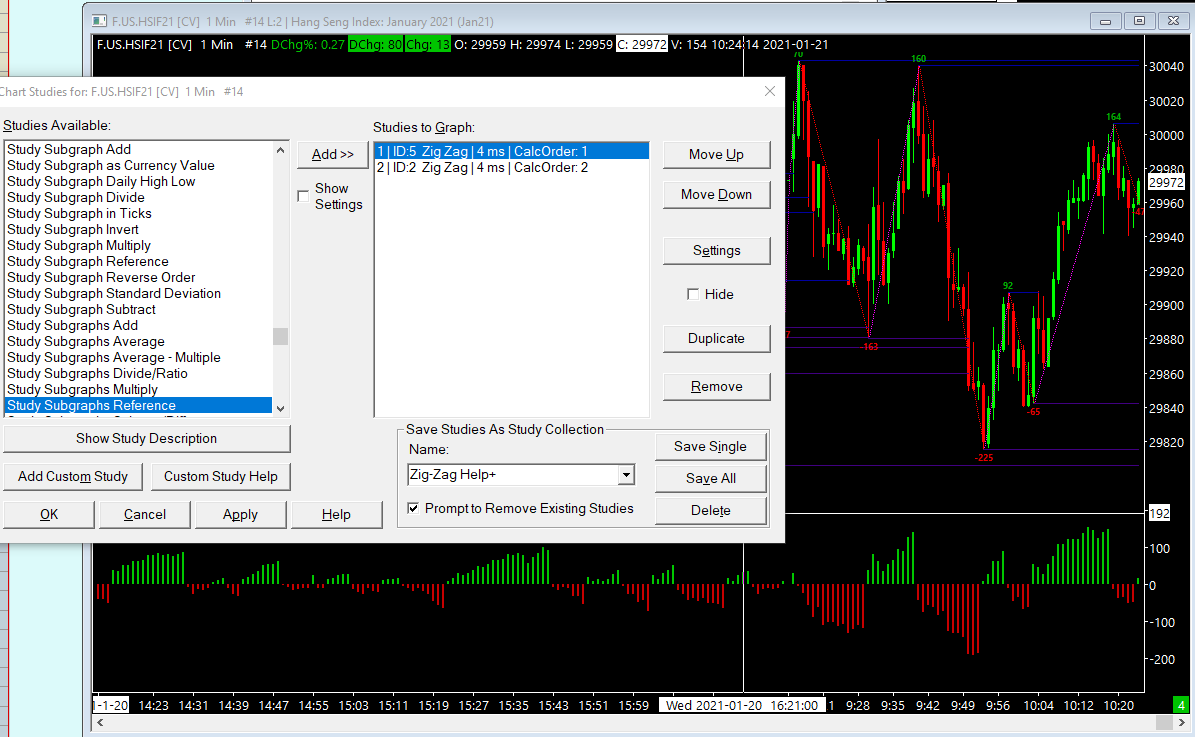1195x737 pixels.
Task: Select Study Subgraphs Multiply
Action: (138, 389)
